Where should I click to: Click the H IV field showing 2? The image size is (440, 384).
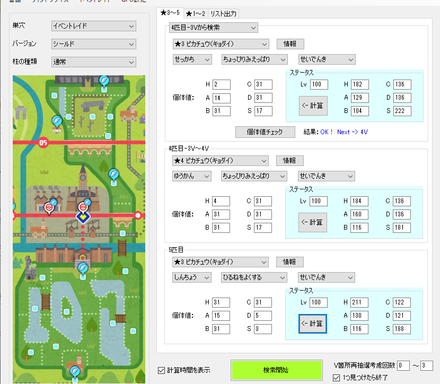tap(221, 85)
